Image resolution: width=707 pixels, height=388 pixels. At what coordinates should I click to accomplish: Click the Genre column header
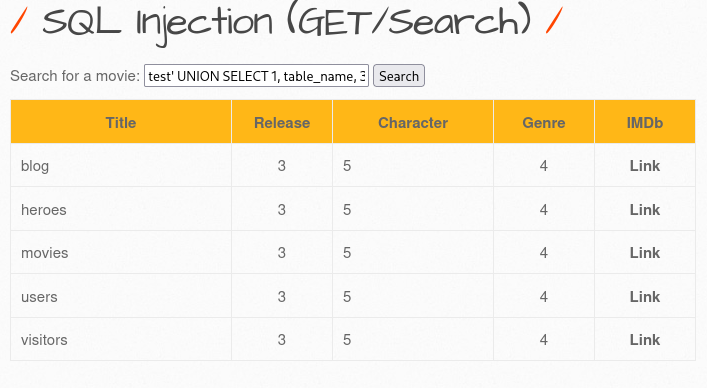click(x=544, y=122)
